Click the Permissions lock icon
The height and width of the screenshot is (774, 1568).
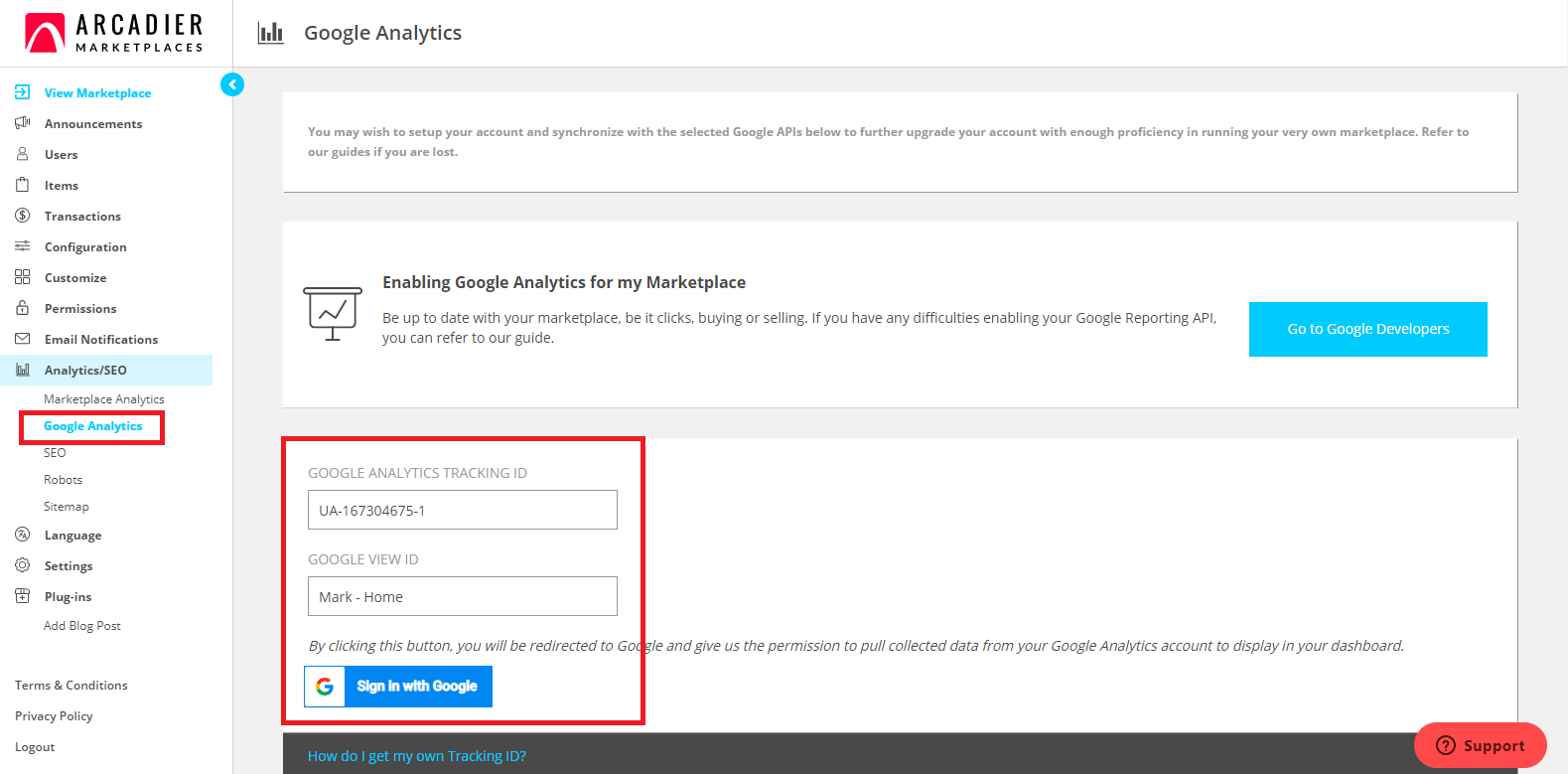click(22, 308)
